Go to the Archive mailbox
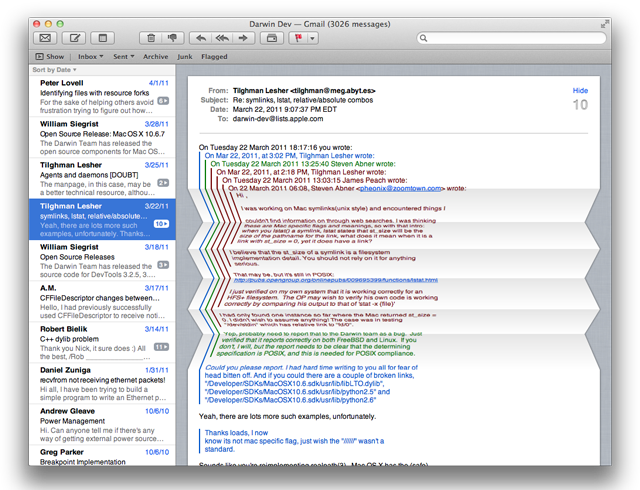This screenshot has width=640, height=490. pyautogui.click(x=156, y=56)
